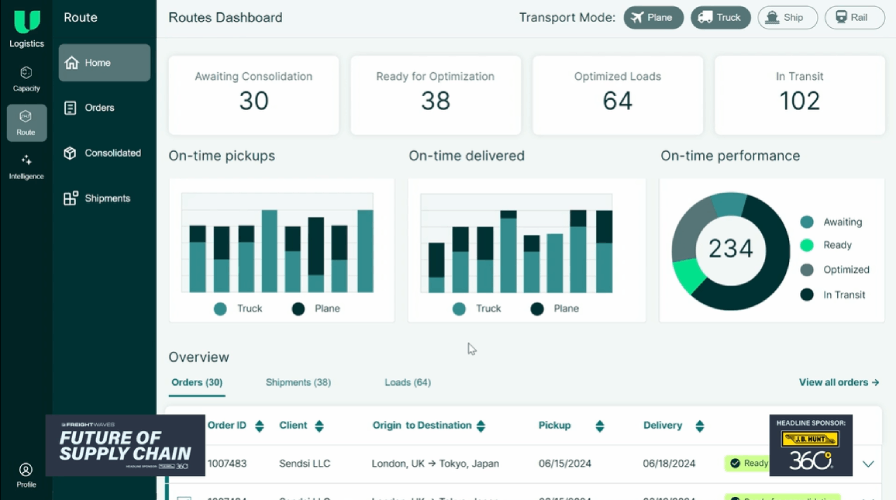Toggle the Plane transport mode

coord(654,17)
